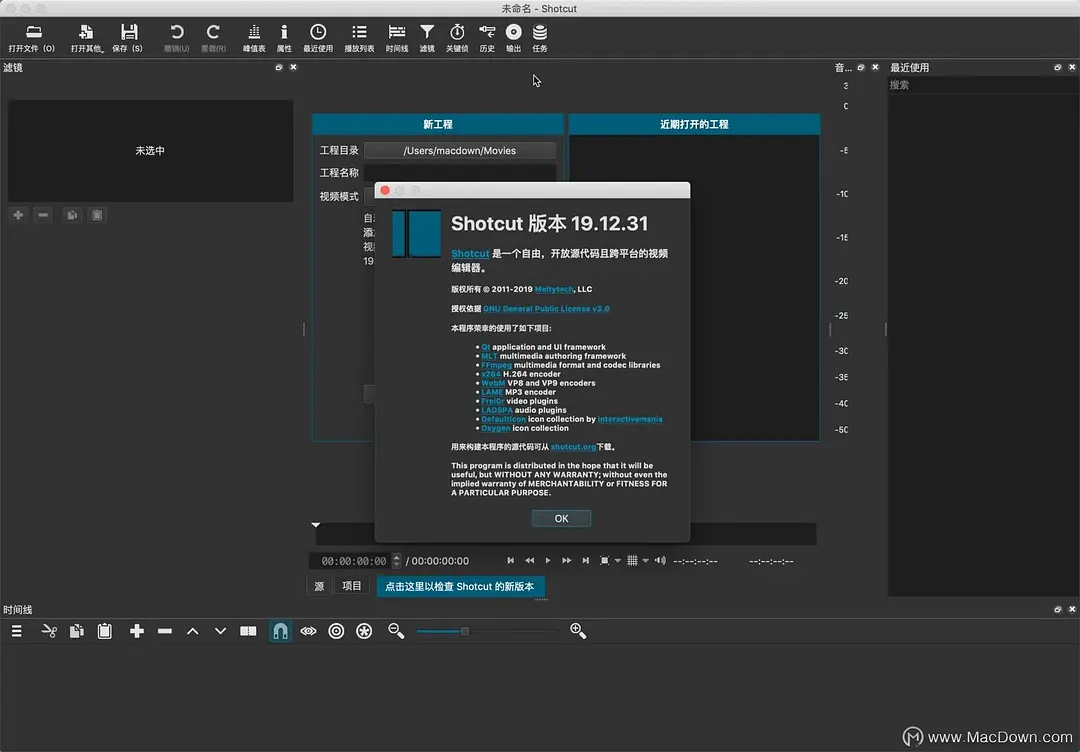Open the Meltytech link
1080x752 pixels.
[554, 289]
